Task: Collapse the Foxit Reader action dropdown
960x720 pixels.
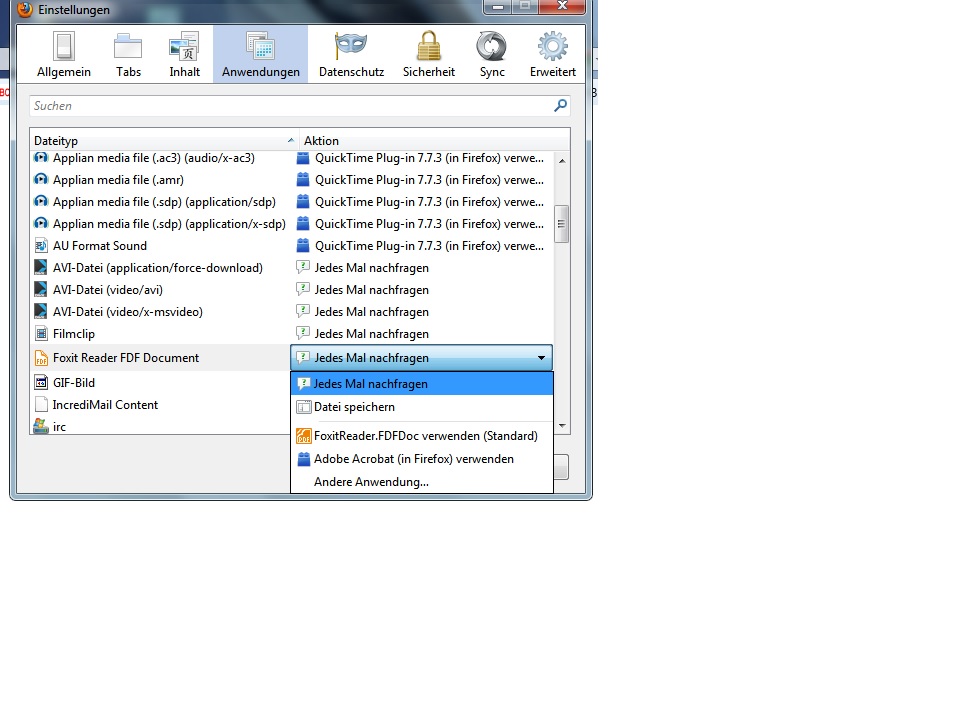Action: pos(541,358)
